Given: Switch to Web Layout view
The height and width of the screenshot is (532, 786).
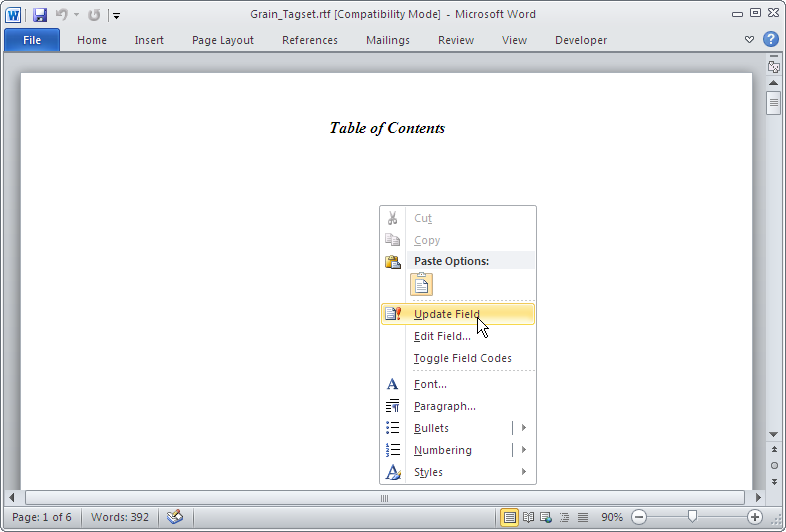Looking at the screenshot, I should [546, 517].
